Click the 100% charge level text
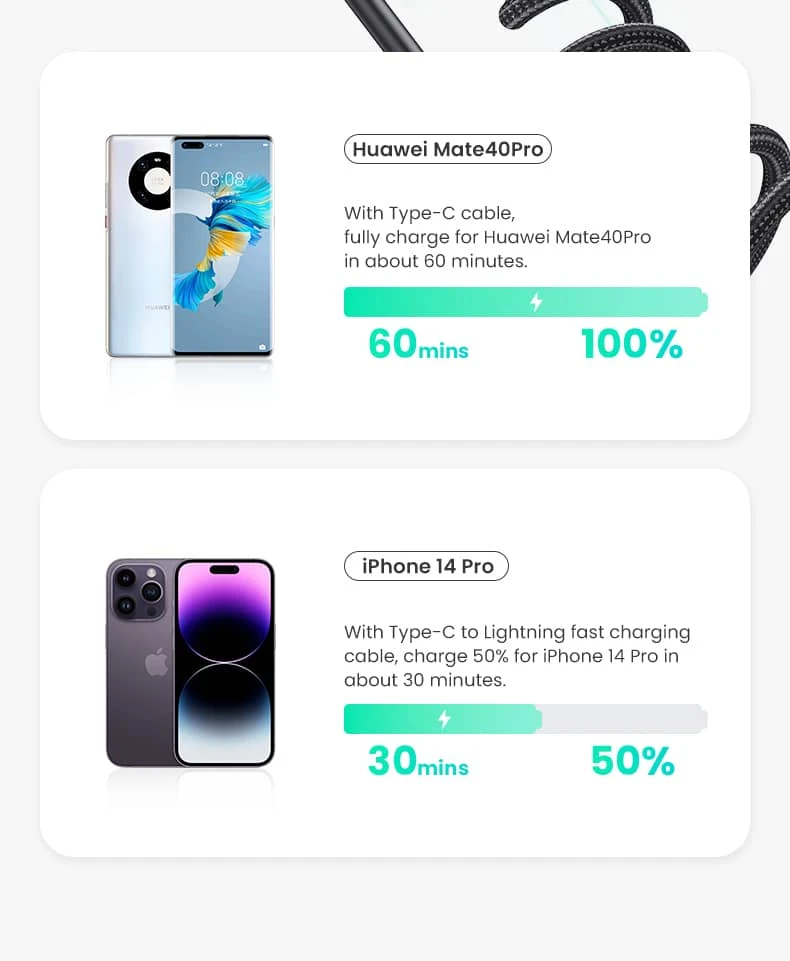790x961 pixels. [631, 344]
